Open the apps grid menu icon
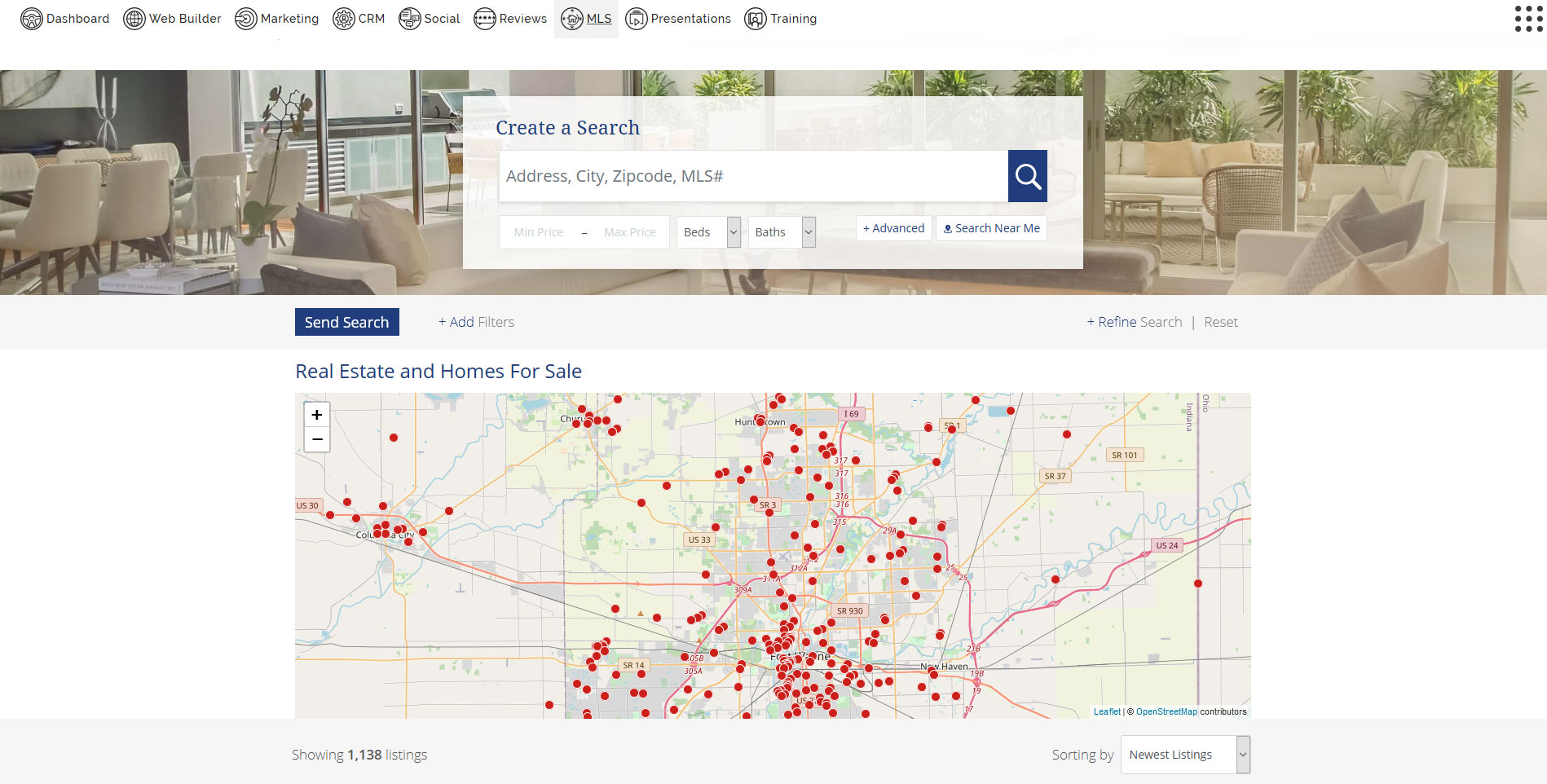The height and width of the screenshot is (784, 1547). [x=1528, y=19]
